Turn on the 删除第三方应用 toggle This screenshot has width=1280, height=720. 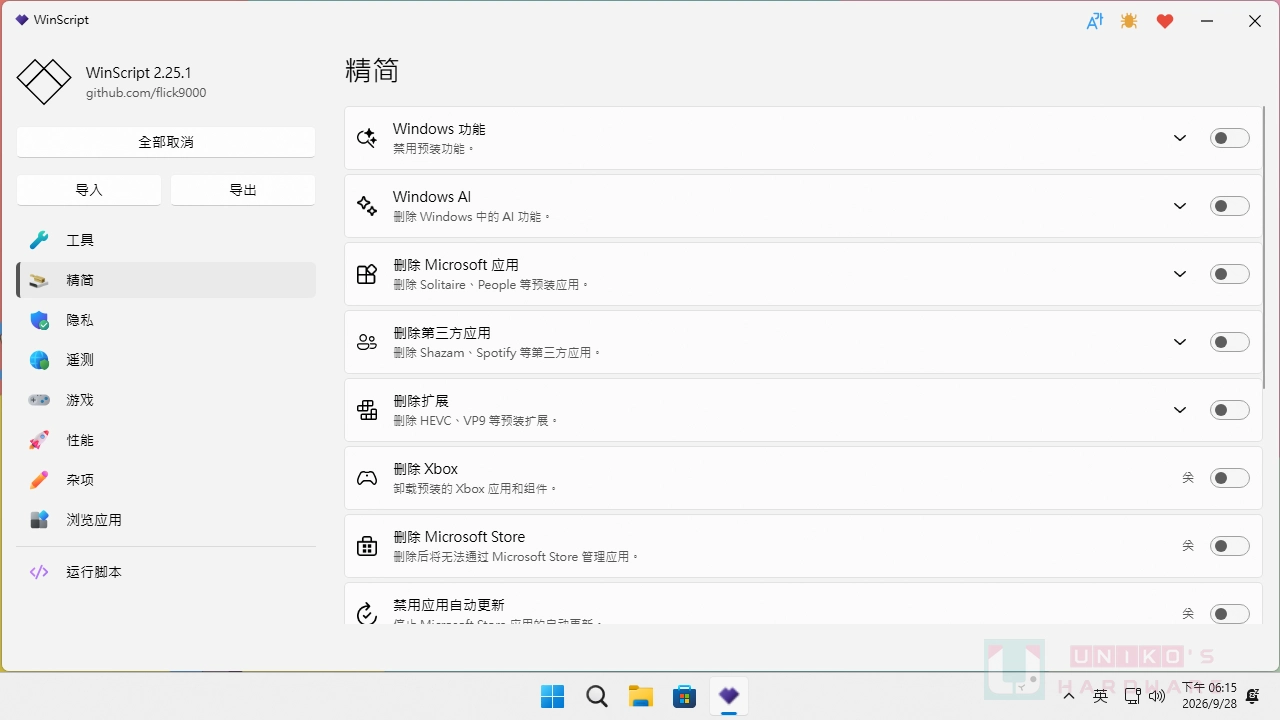click(1229, 342)
